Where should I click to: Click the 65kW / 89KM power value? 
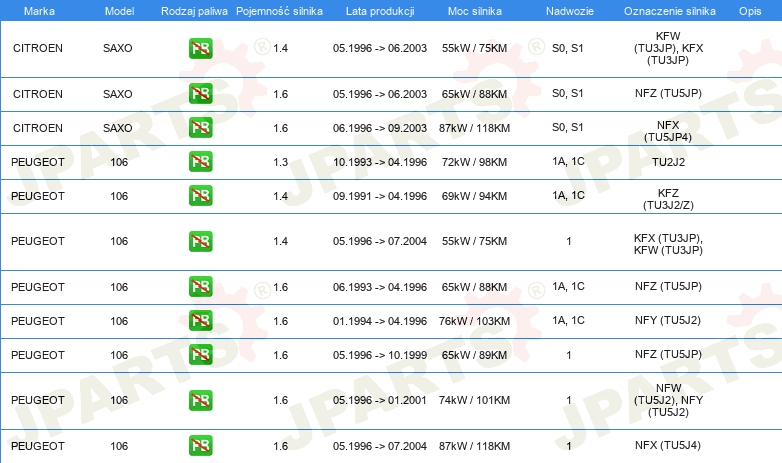[474, 355]
